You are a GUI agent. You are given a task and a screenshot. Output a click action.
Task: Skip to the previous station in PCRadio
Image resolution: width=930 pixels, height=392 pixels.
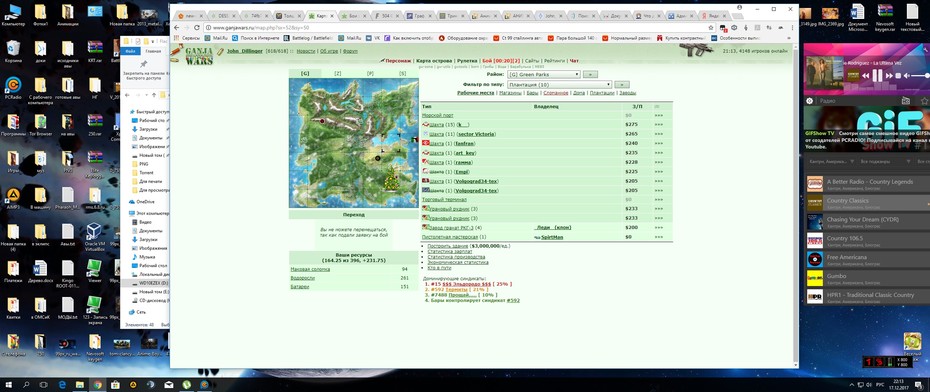coord(864,76)
